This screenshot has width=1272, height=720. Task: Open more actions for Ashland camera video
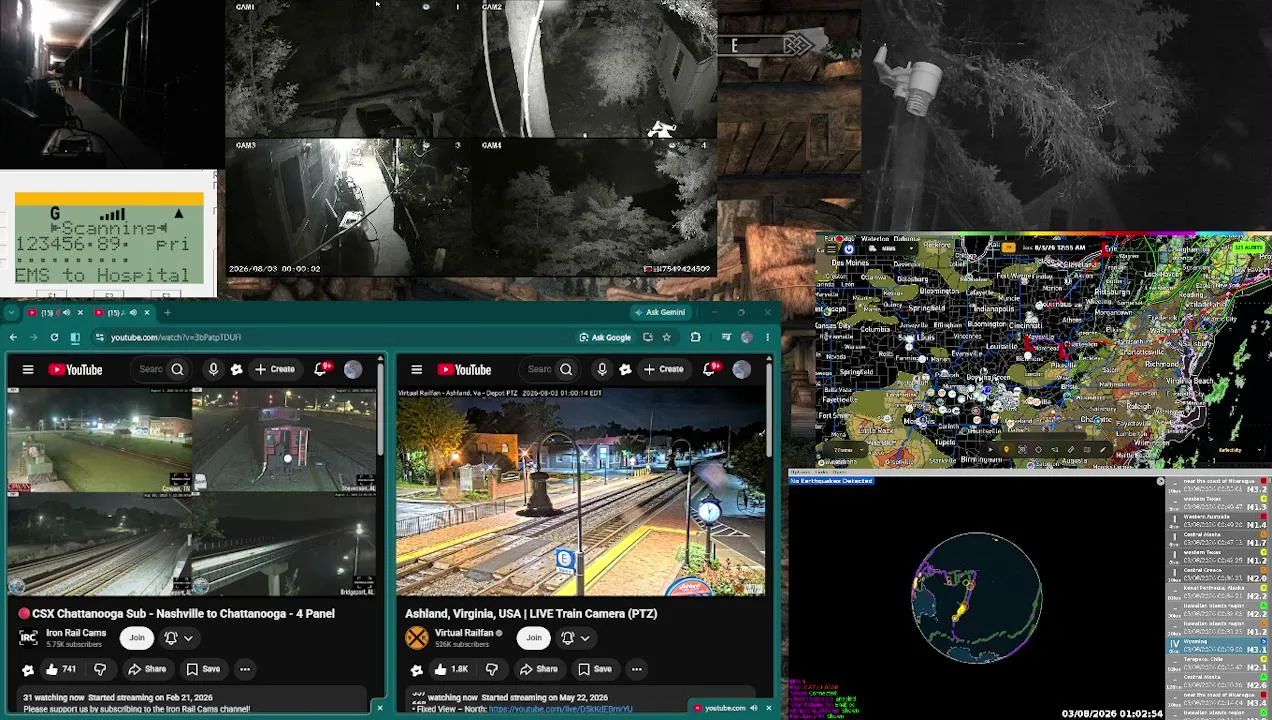tap(636, 669)
